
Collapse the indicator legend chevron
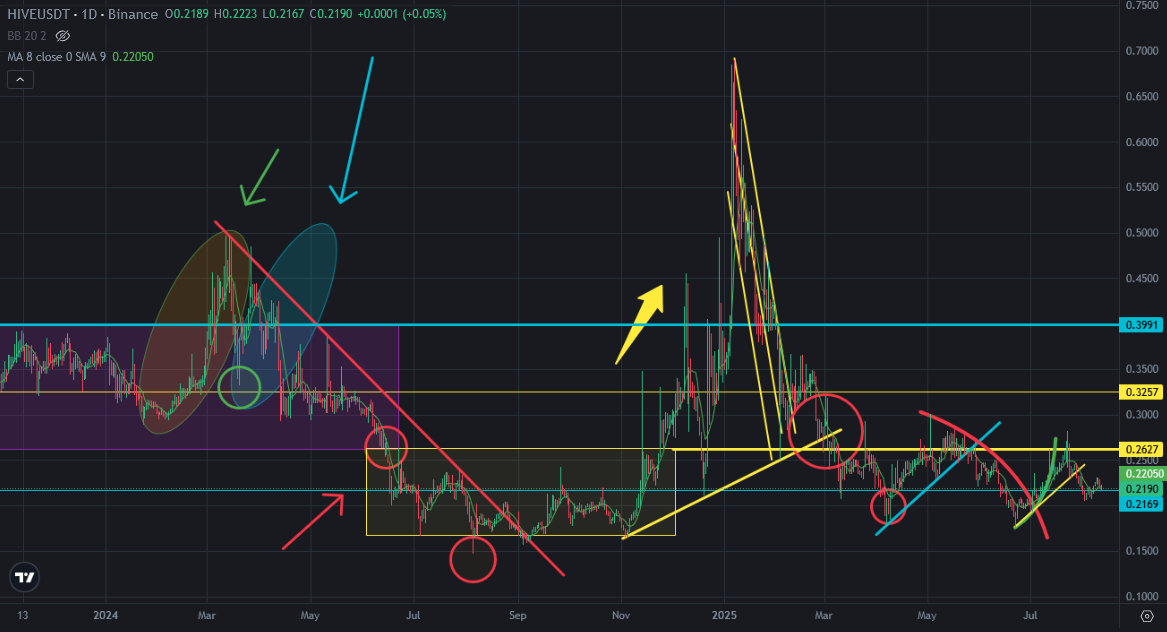coord(20,80)
